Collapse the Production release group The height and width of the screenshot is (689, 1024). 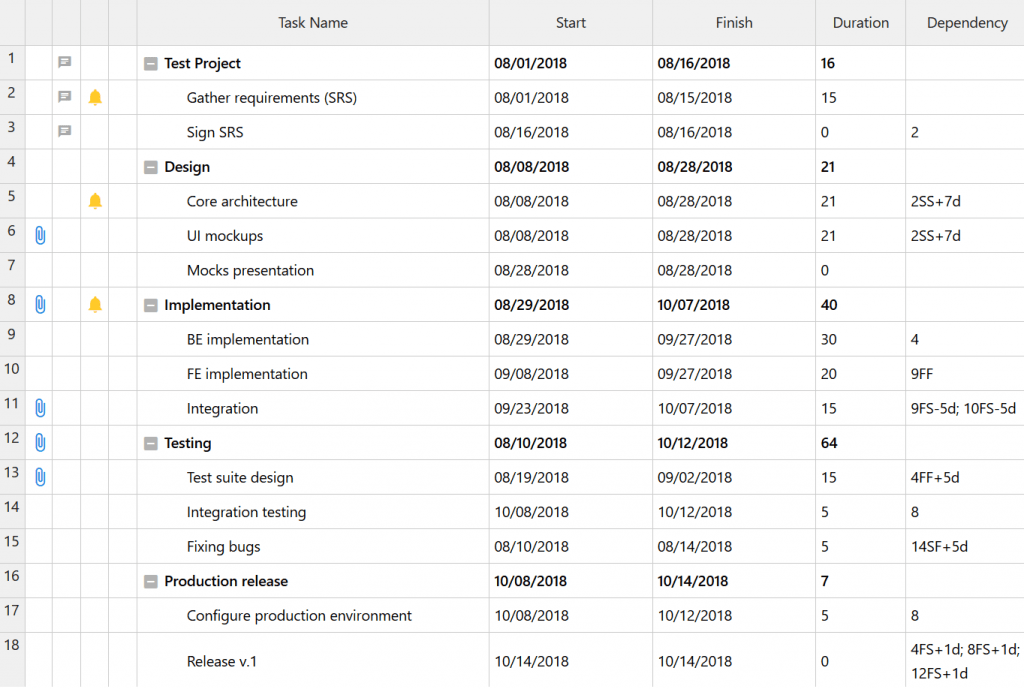(151, 581)
